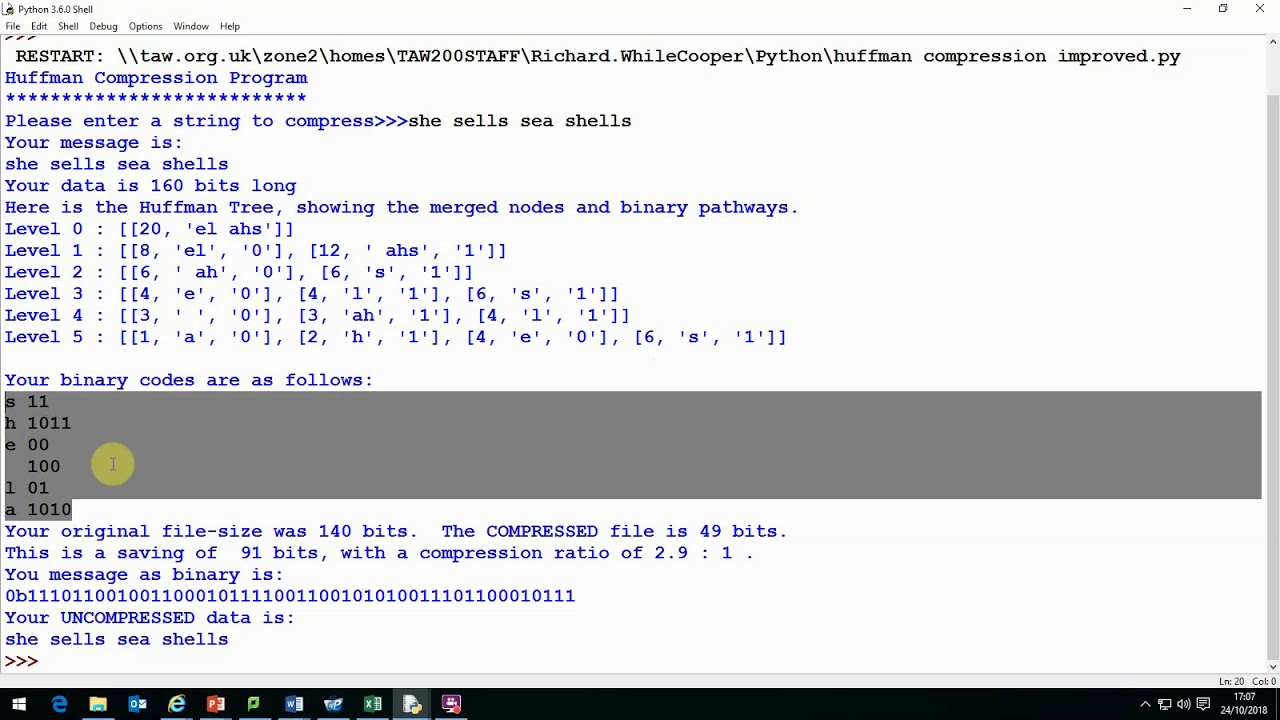Click the binary message string starting 0b111
1280x720 pixels.
pyautogui.click(x=290, y=596)
